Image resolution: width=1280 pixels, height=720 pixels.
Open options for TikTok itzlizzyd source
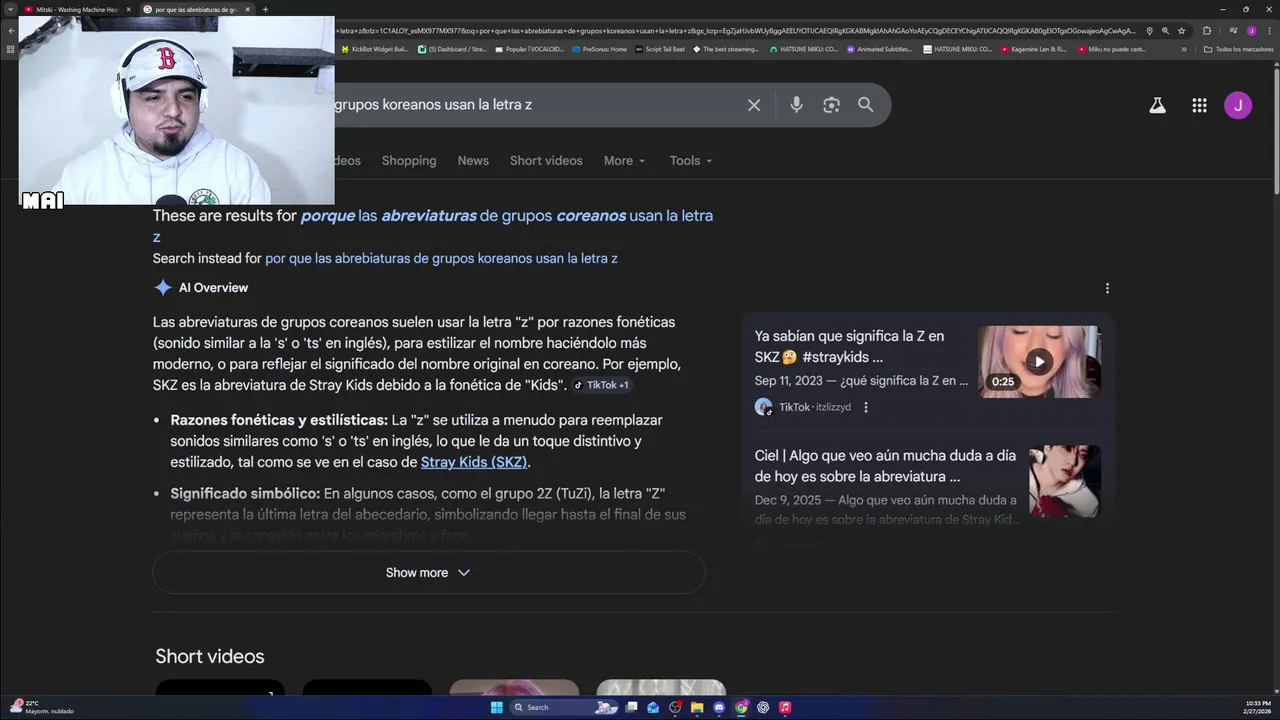coord(866,407)
